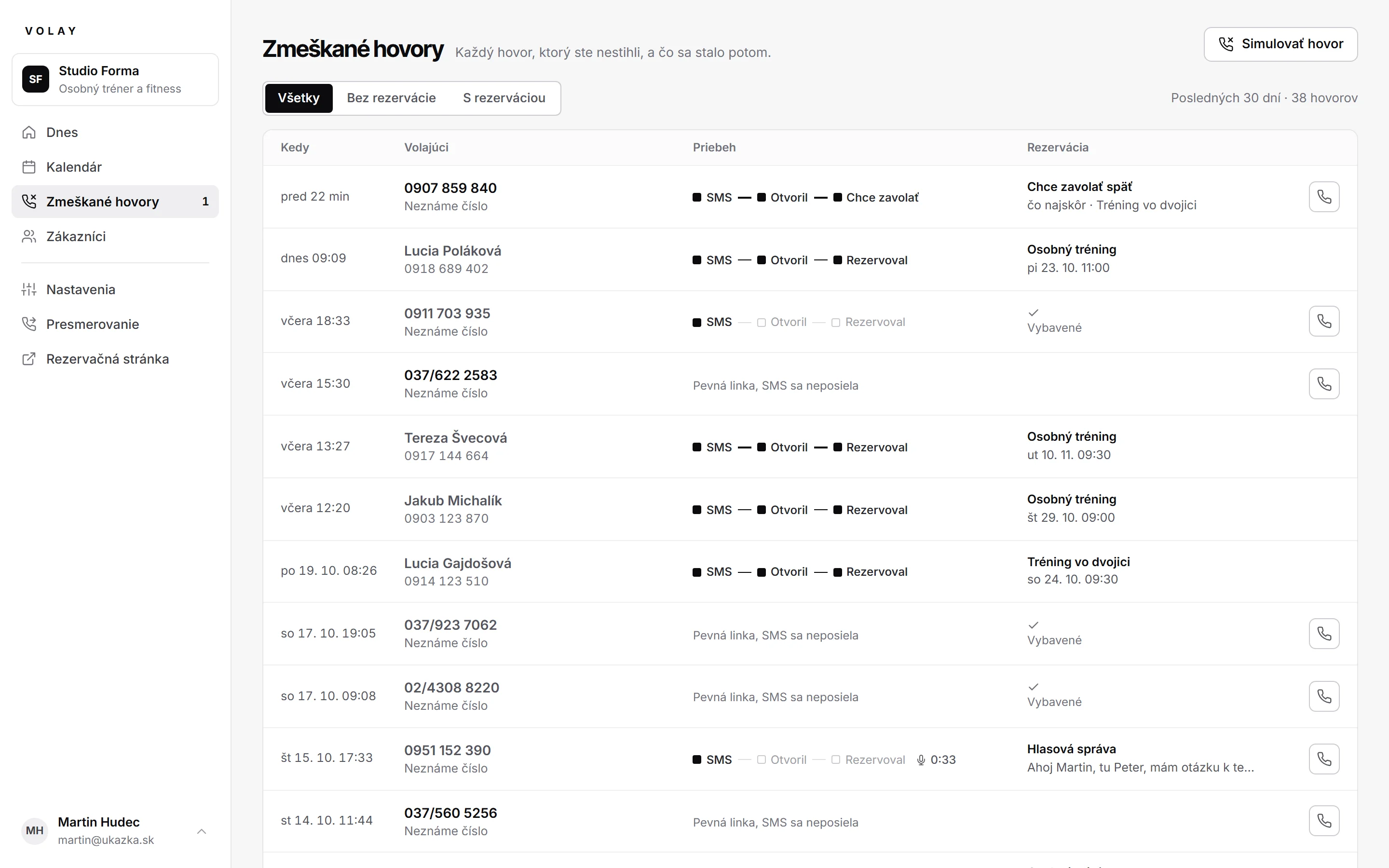Click phone icon in 037/923 7062 row
Viewport: 1389px width, 868px height.
1323,633
